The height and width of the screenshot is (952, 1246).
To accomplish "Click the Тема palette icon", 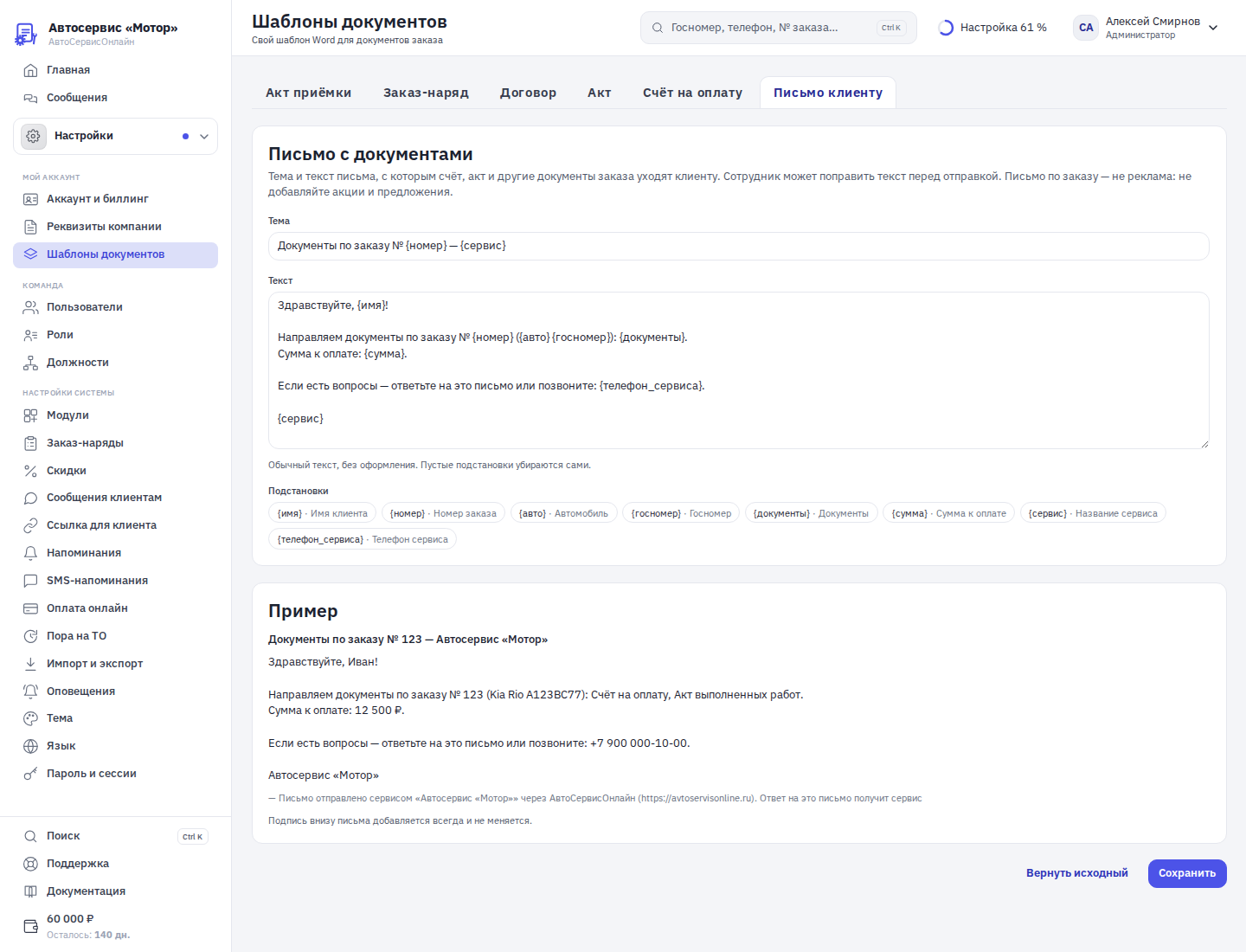I will click(x=30, y=718).
